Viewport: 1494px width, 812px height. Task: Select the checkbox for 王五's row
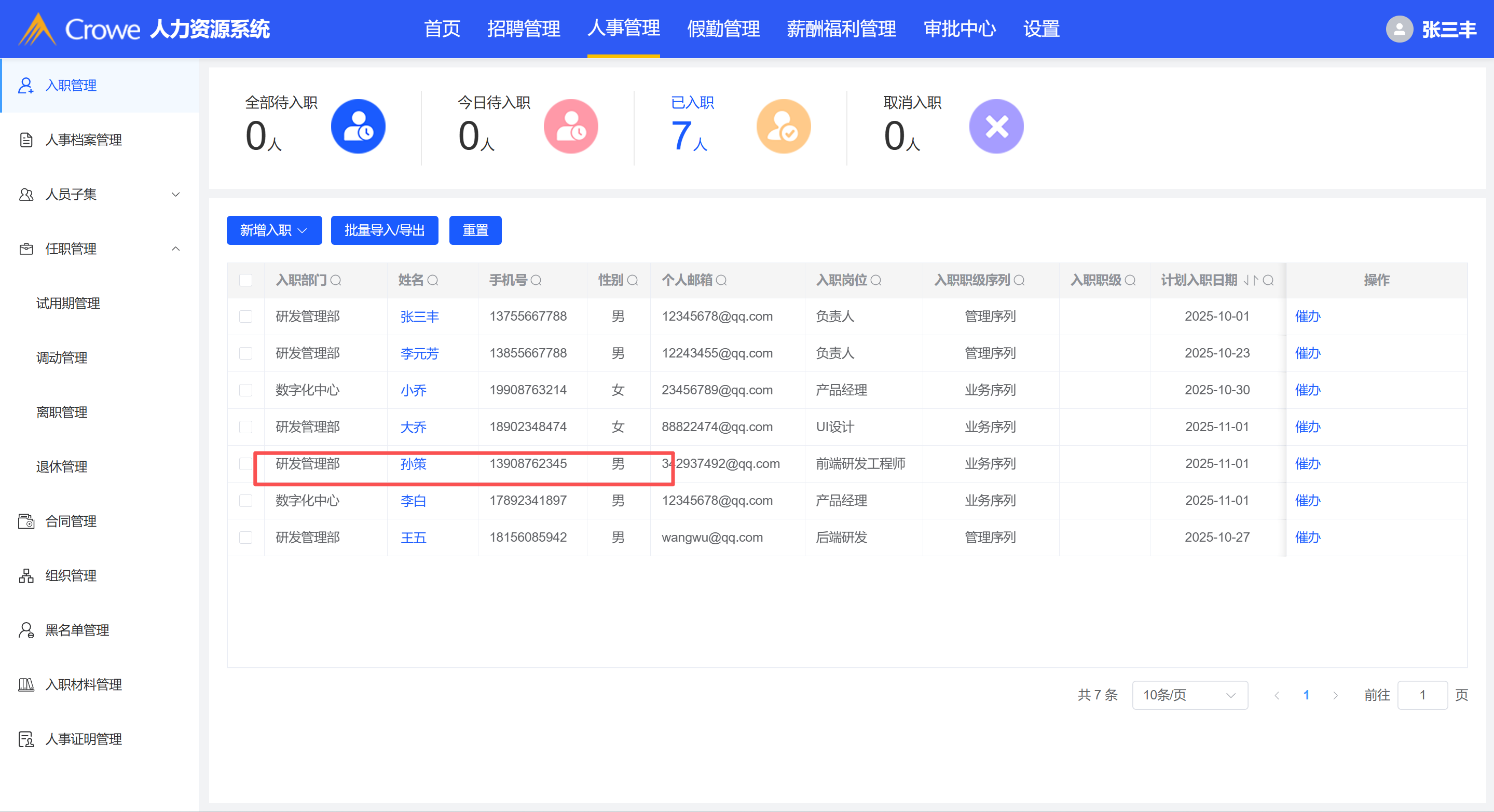coord(246,537)
